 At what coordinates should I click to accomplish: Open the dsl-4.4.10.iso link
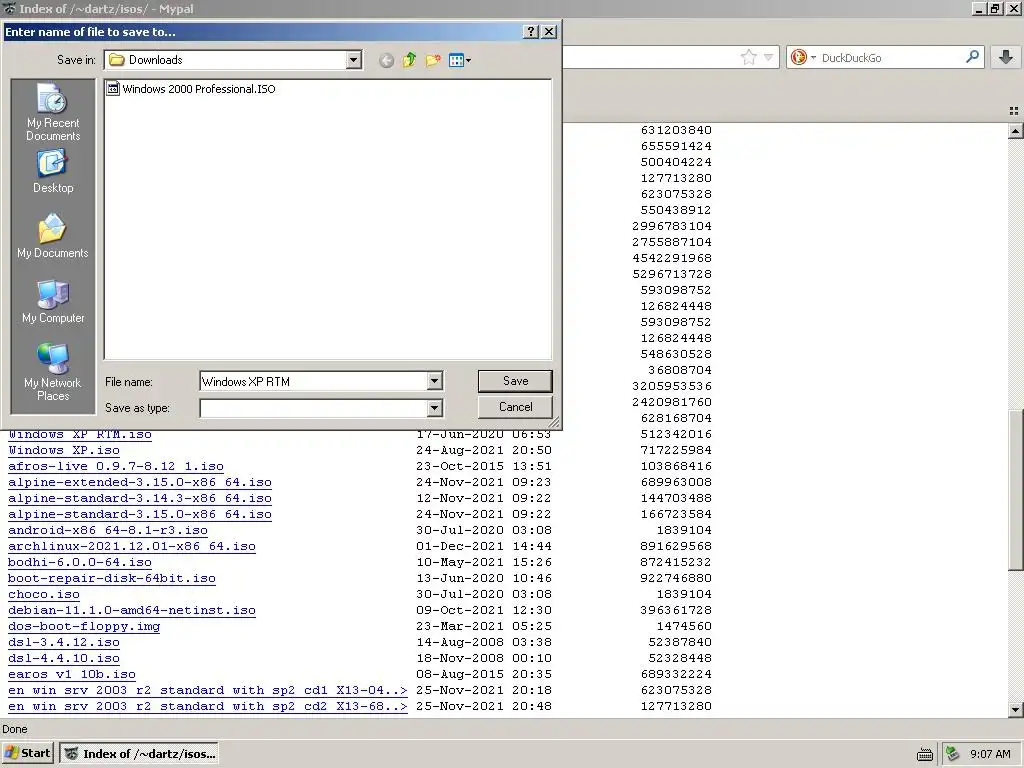(64, 658)
